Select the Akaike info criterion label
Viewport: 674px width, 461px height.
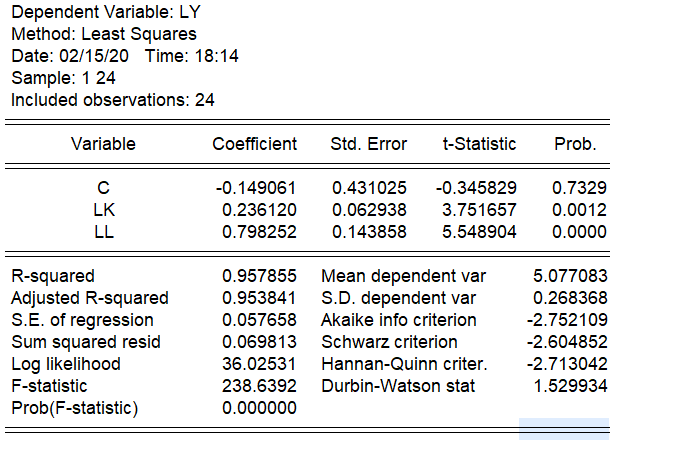(x=399, y=320)
